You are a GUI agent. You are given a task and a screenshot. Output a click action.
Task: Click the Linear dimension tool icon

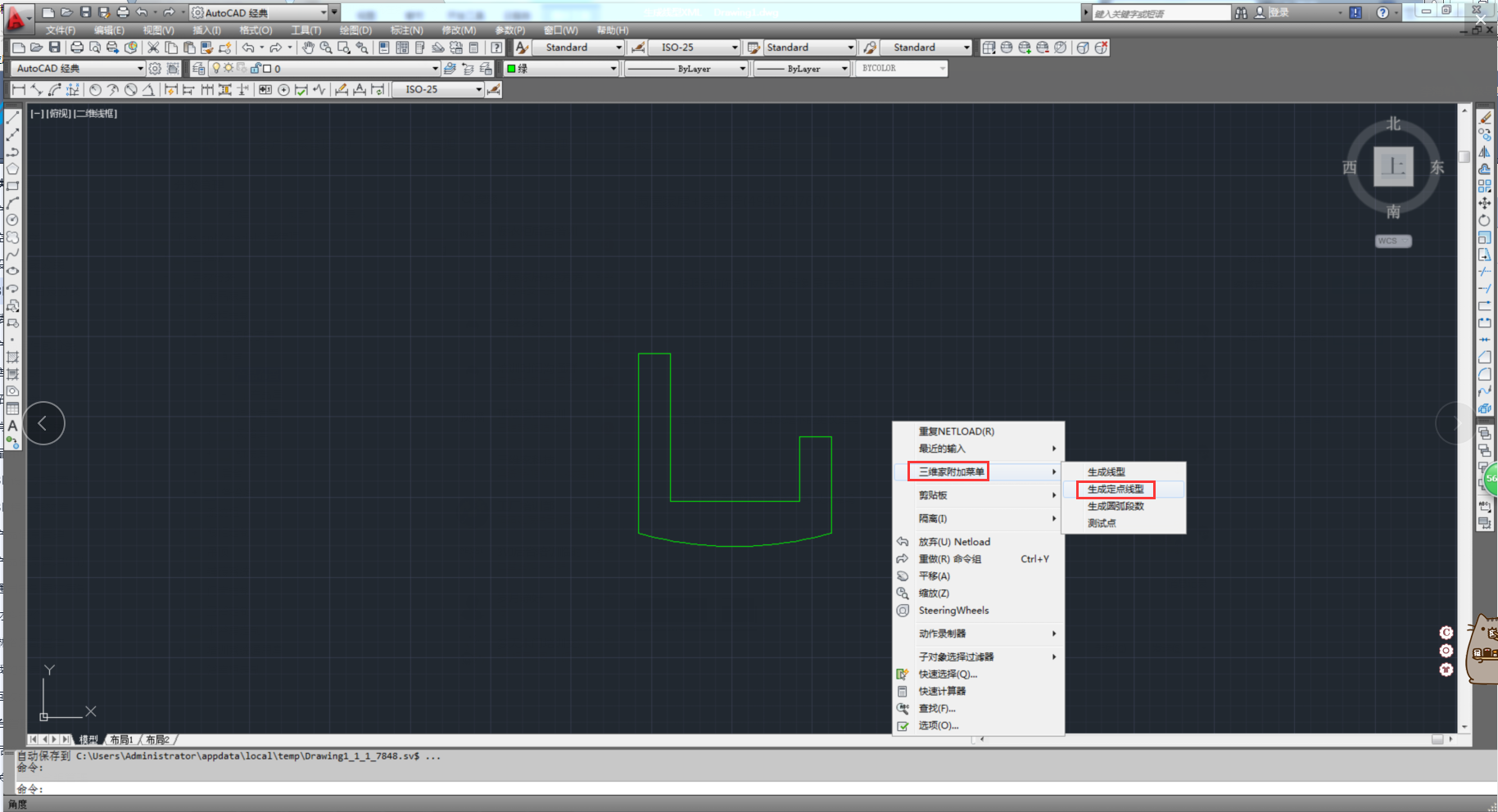click(x=19, y=89)
